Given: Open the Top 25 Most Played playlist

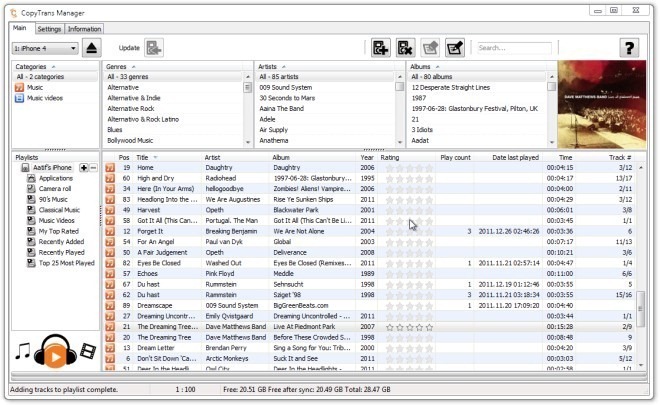Looking at the screenshot, I should point(67,263).
